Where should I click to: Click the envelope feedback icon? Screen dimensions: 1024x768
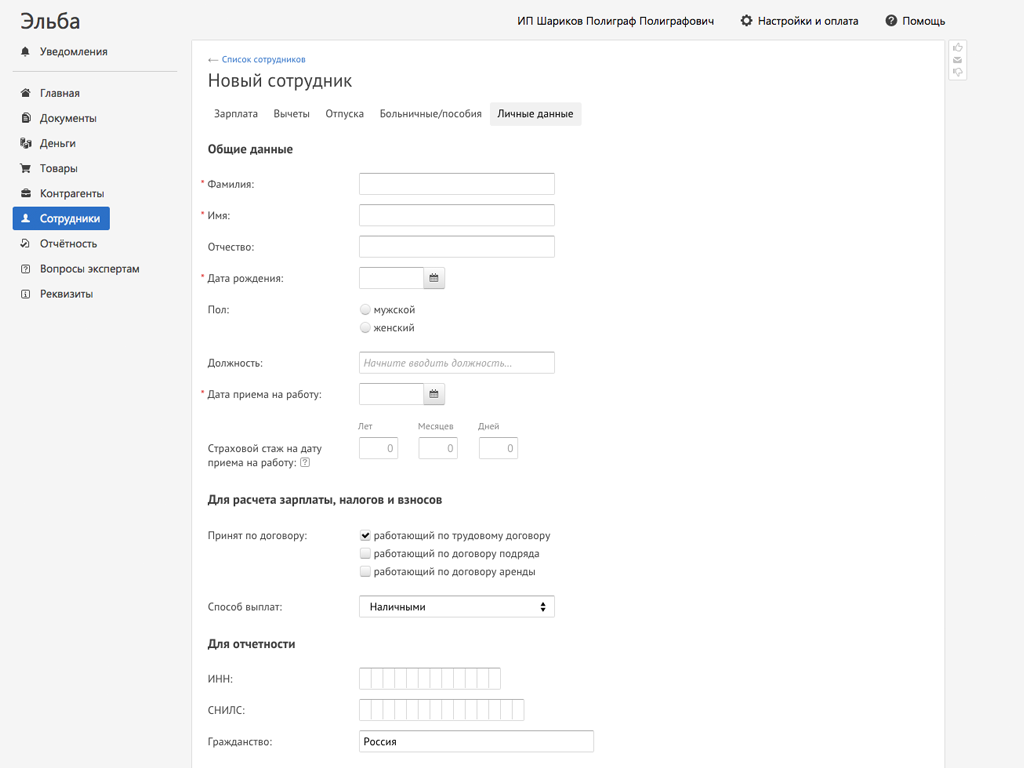point(957,60)
